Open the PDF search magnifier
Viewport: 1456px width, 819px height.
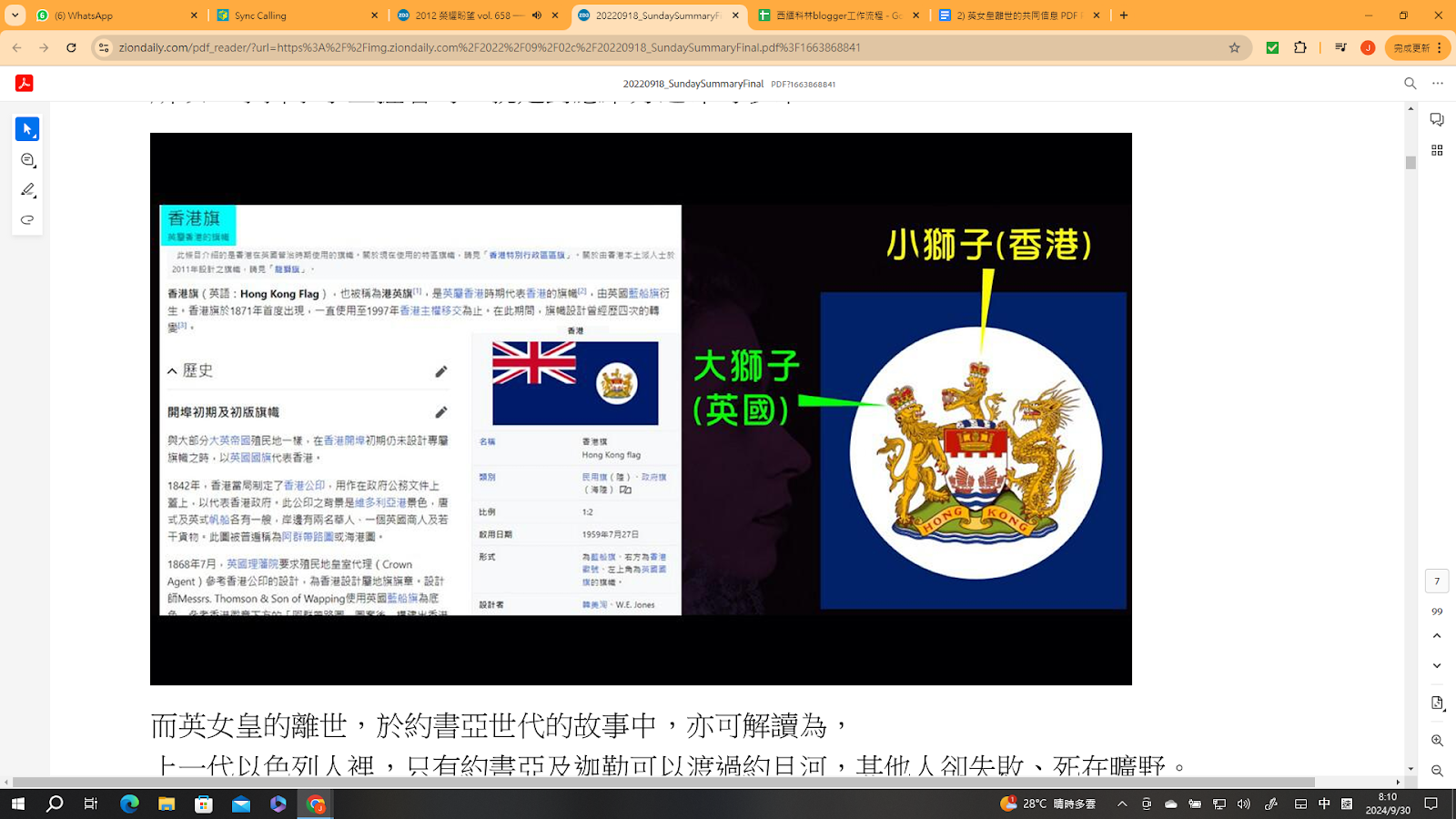click(1410, 83)
